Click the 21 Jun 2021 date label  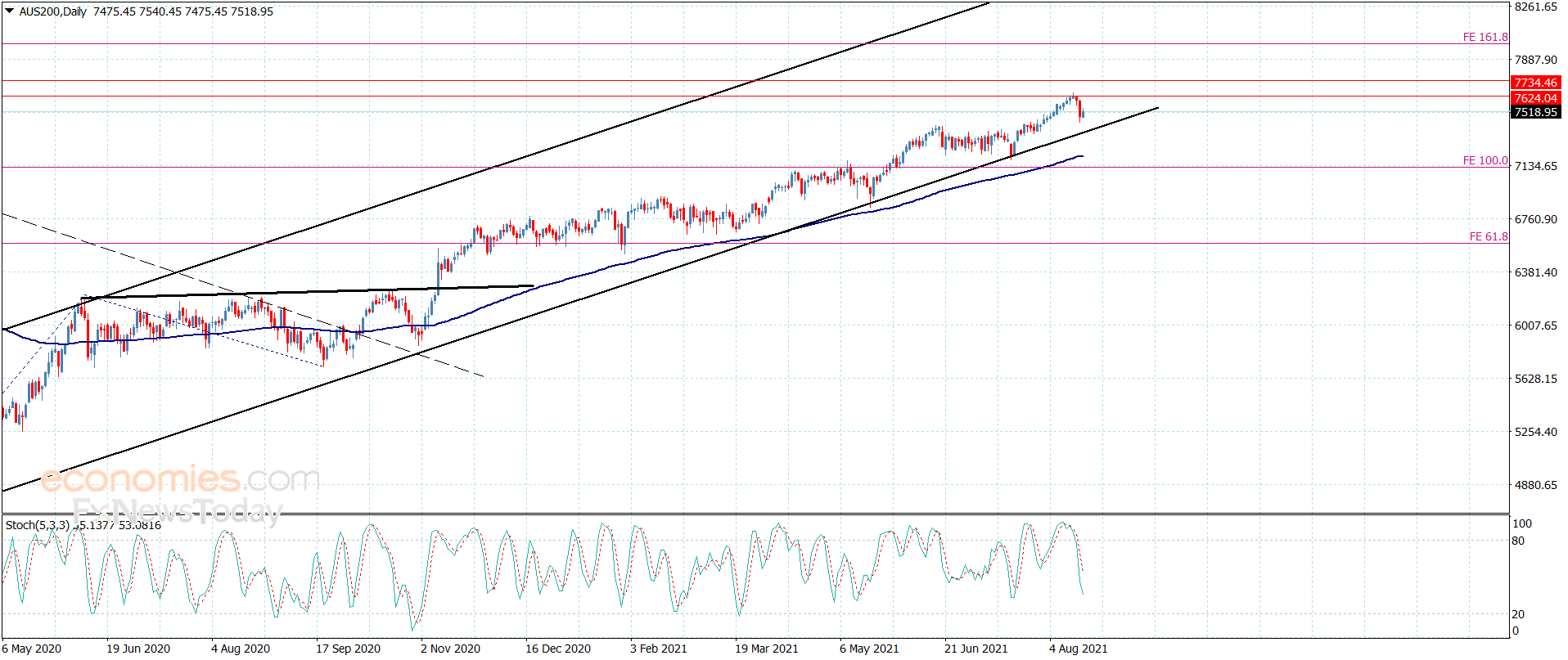point(976,649)
